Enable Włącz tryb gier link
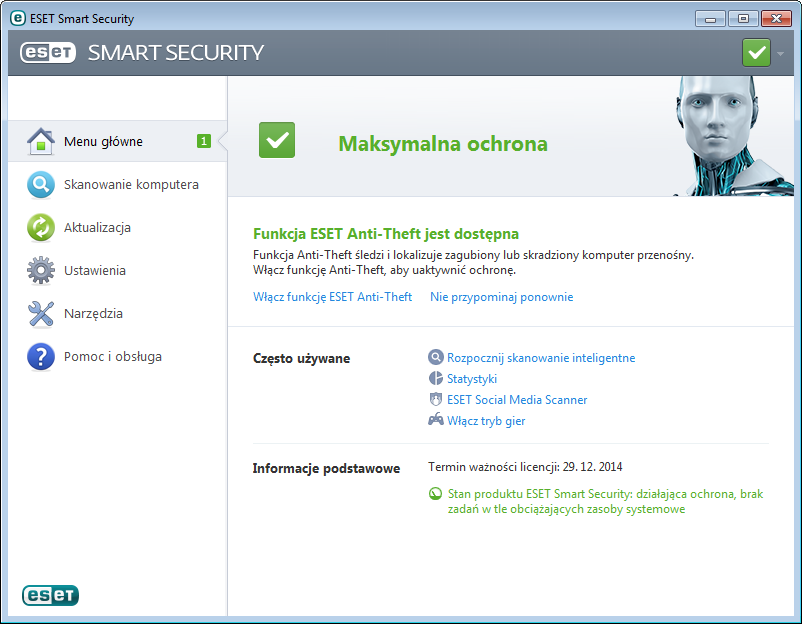The image size is (802, 624). [486, 420]
